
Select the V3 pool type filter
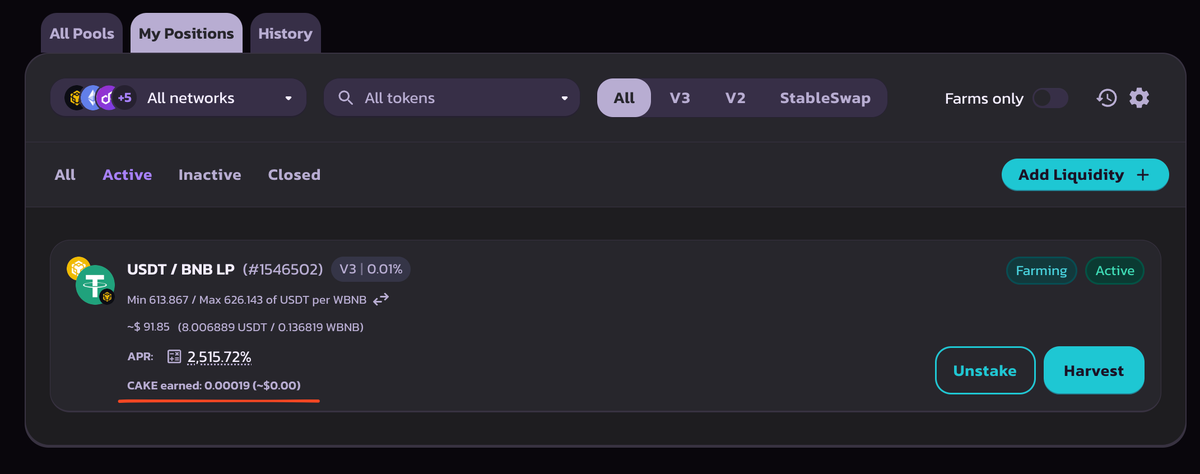point(680,98)
